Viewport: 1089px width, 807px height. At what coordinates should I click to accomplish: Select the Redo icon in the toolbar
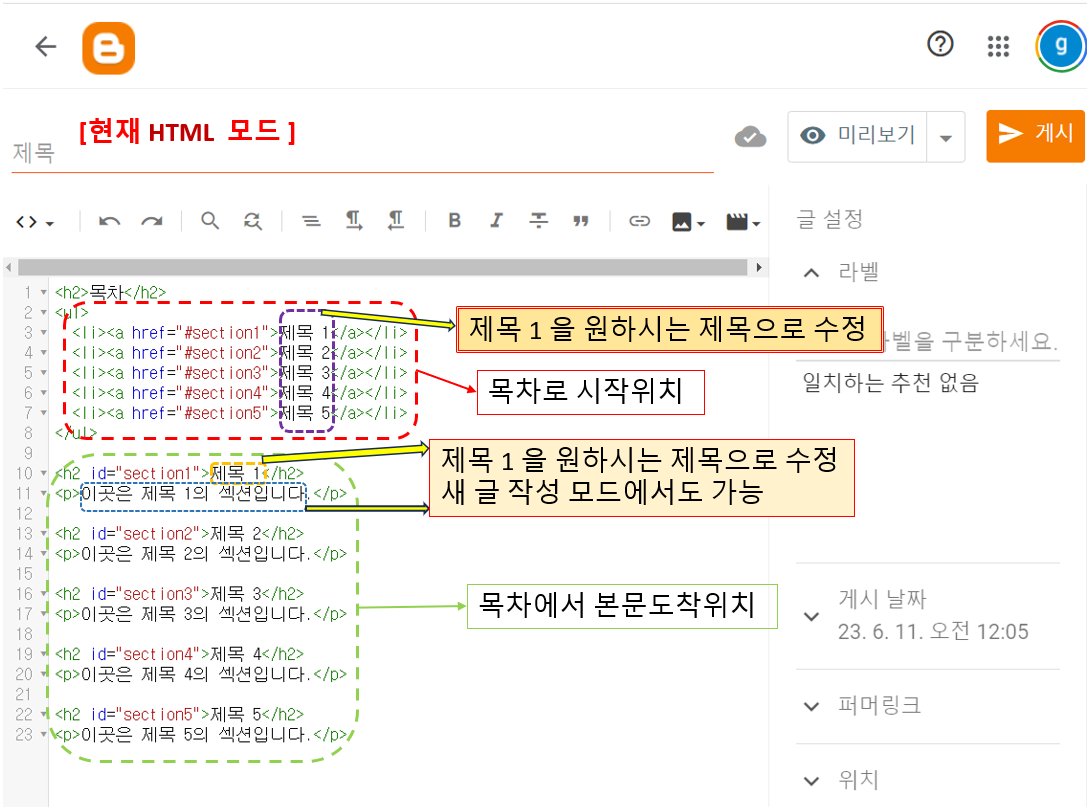tap(152, 221)
